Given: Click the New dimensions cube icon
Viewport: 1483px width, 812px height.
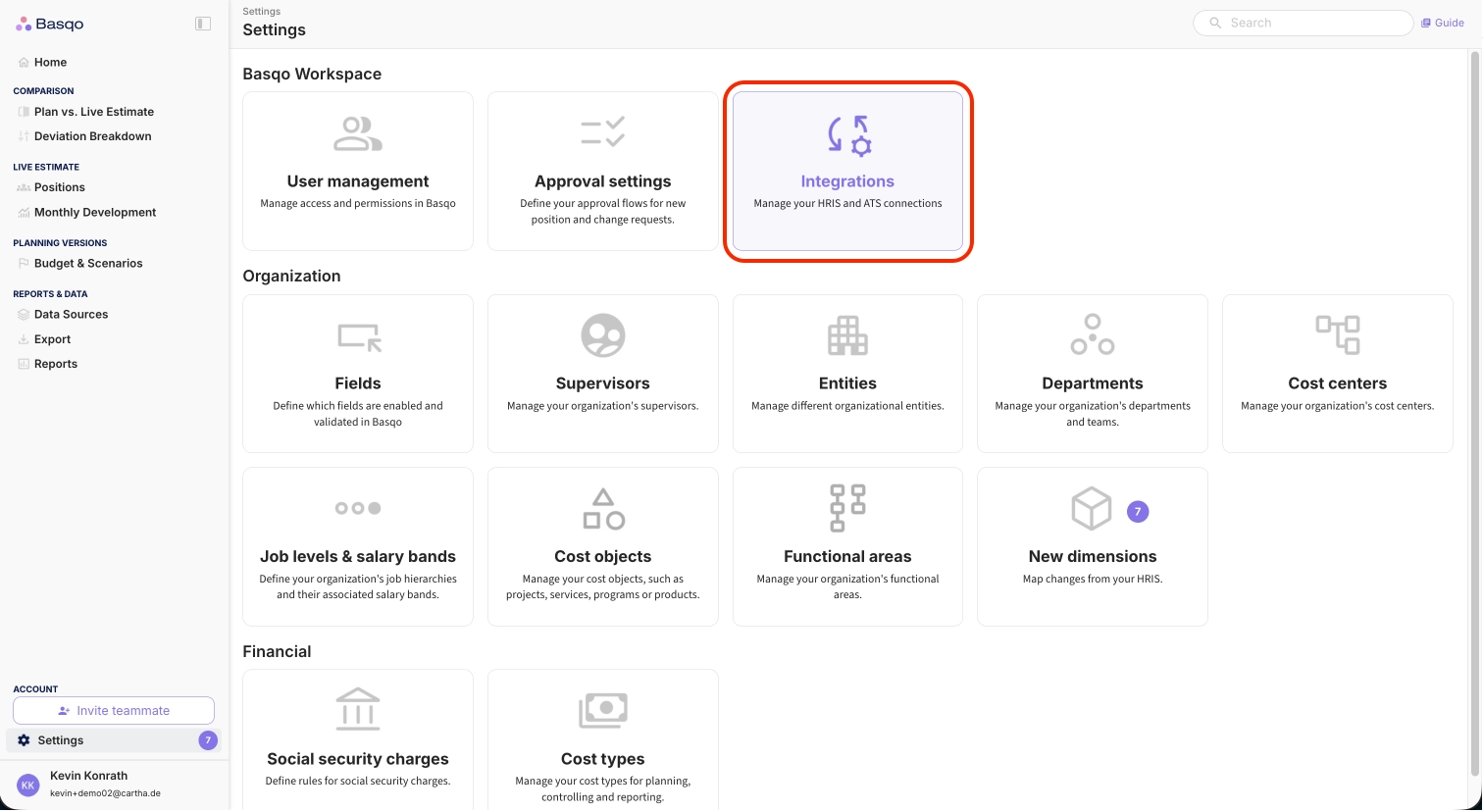Looking at the screenshot, I should 1092,508.
